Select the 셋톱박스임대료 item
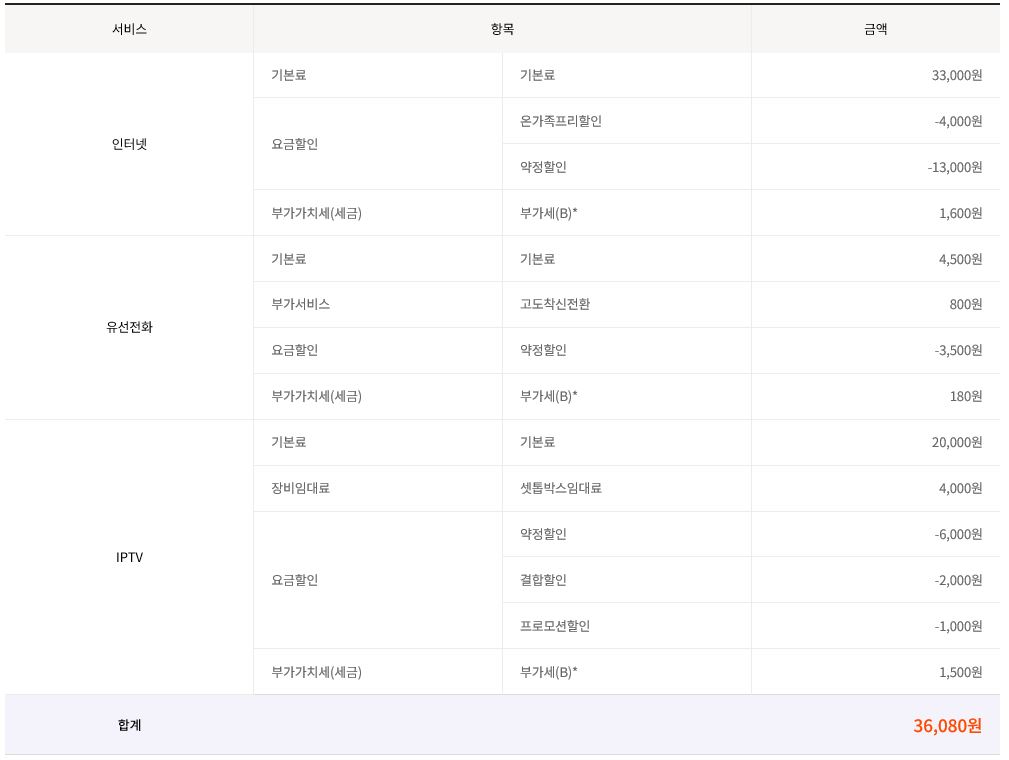Image resolution: width=1009 pixels, height=760 pixels. tap(561, 488)
